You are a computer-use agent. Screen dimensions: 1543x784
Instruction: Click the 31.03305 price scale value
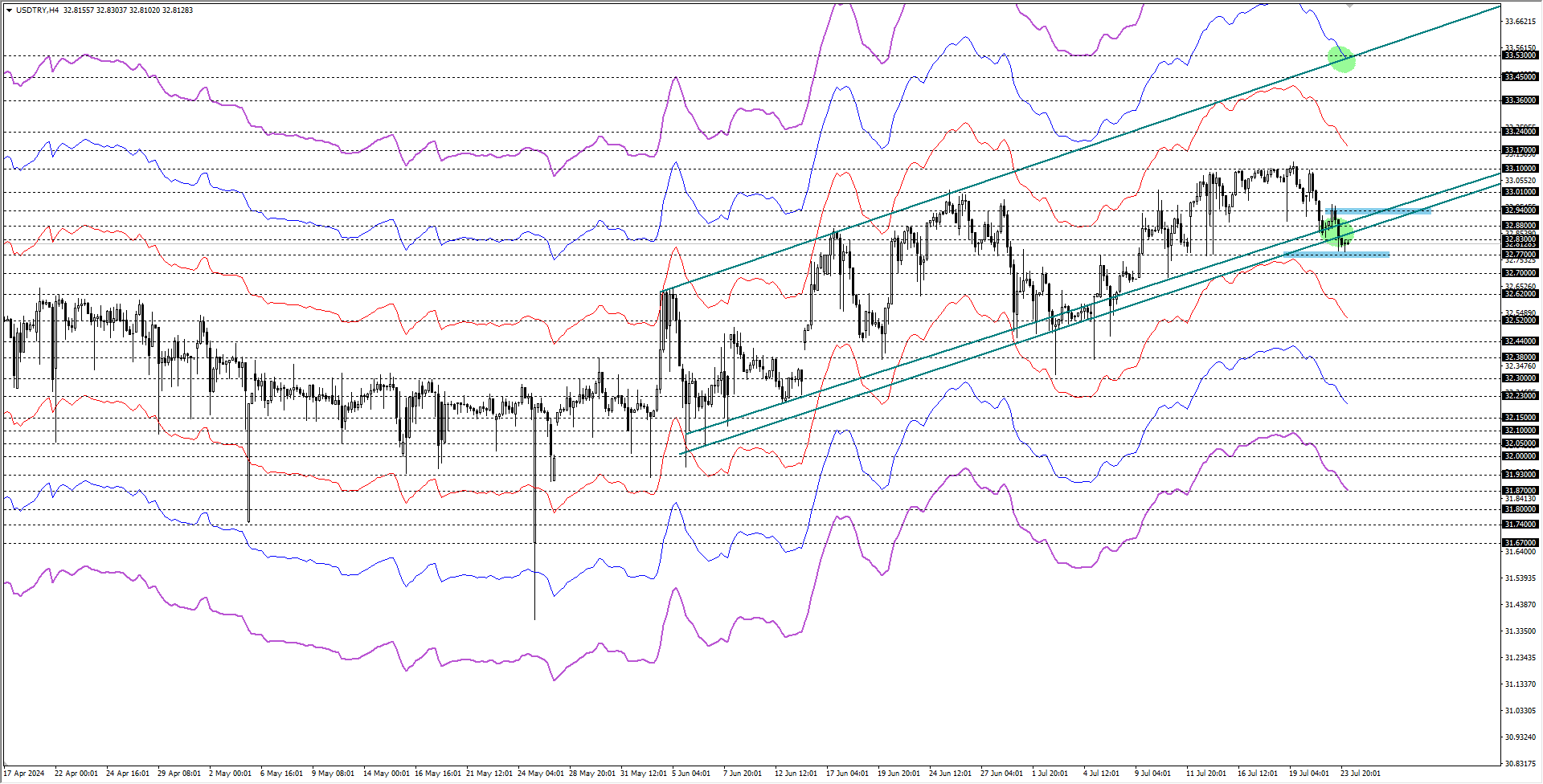1520,711
